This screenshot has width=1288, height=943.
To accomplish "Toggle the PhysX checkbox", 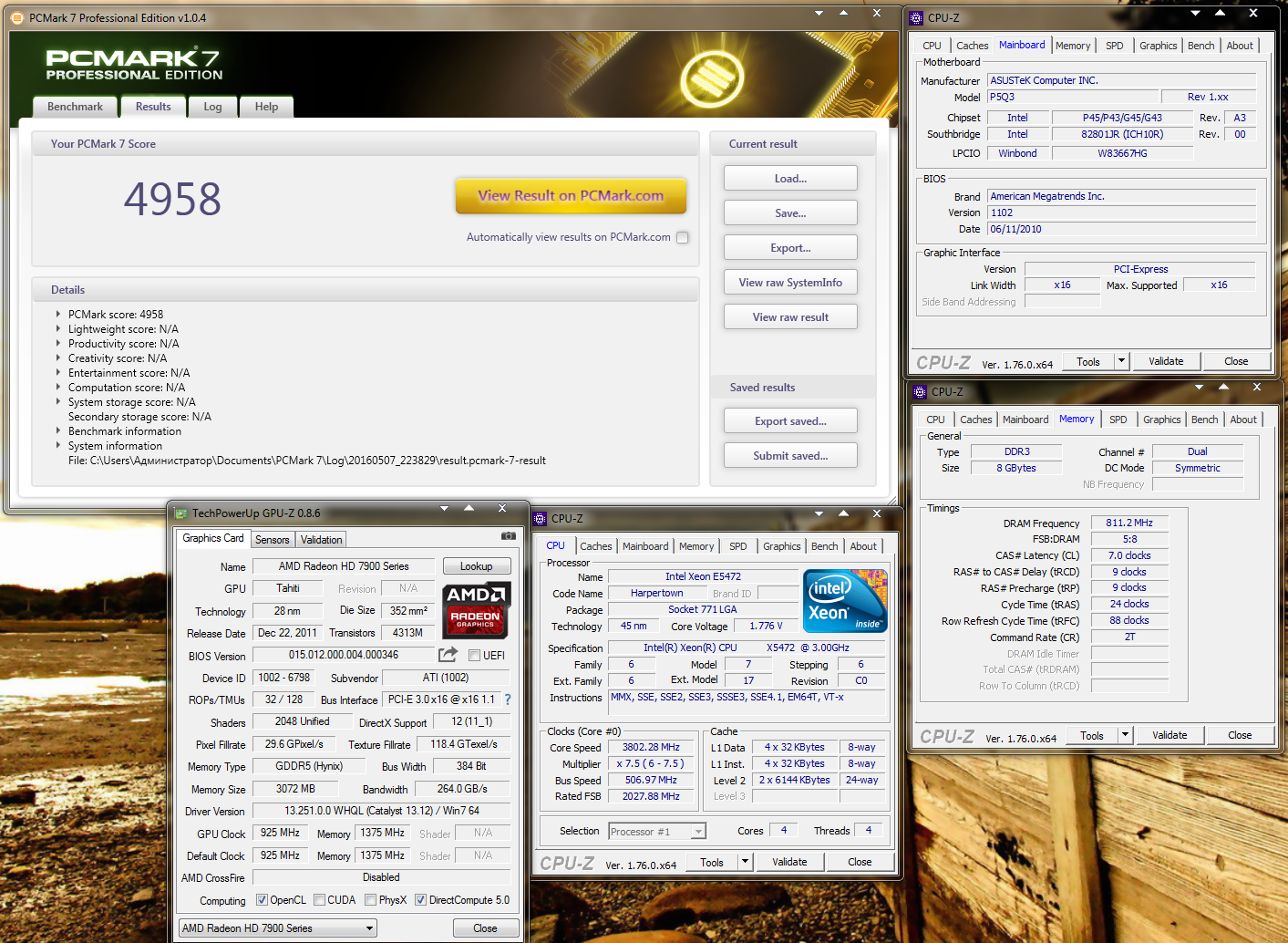I will point(370,900).
